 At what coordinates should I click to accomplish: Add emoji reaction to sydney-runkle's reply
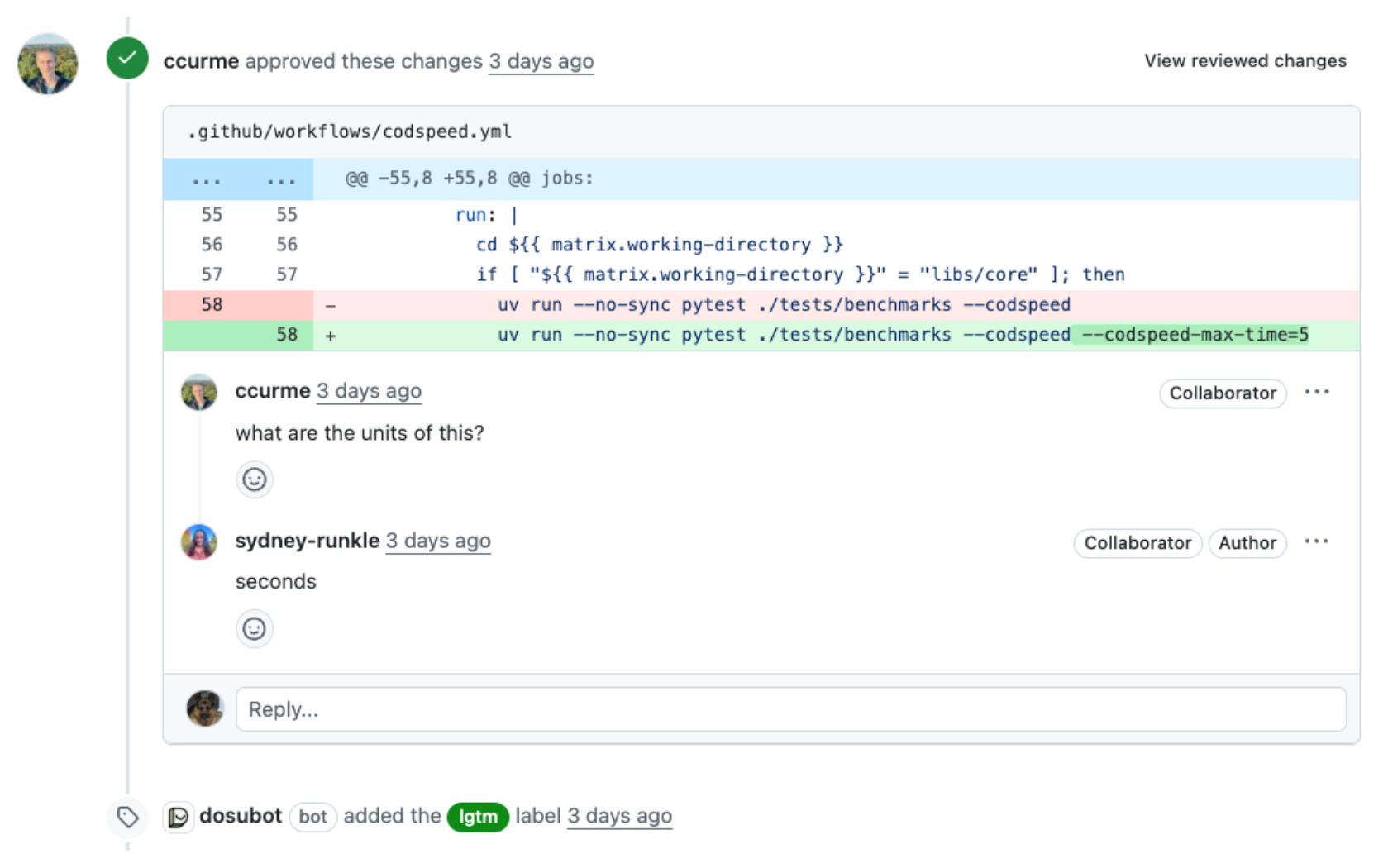tap(254, 629)
